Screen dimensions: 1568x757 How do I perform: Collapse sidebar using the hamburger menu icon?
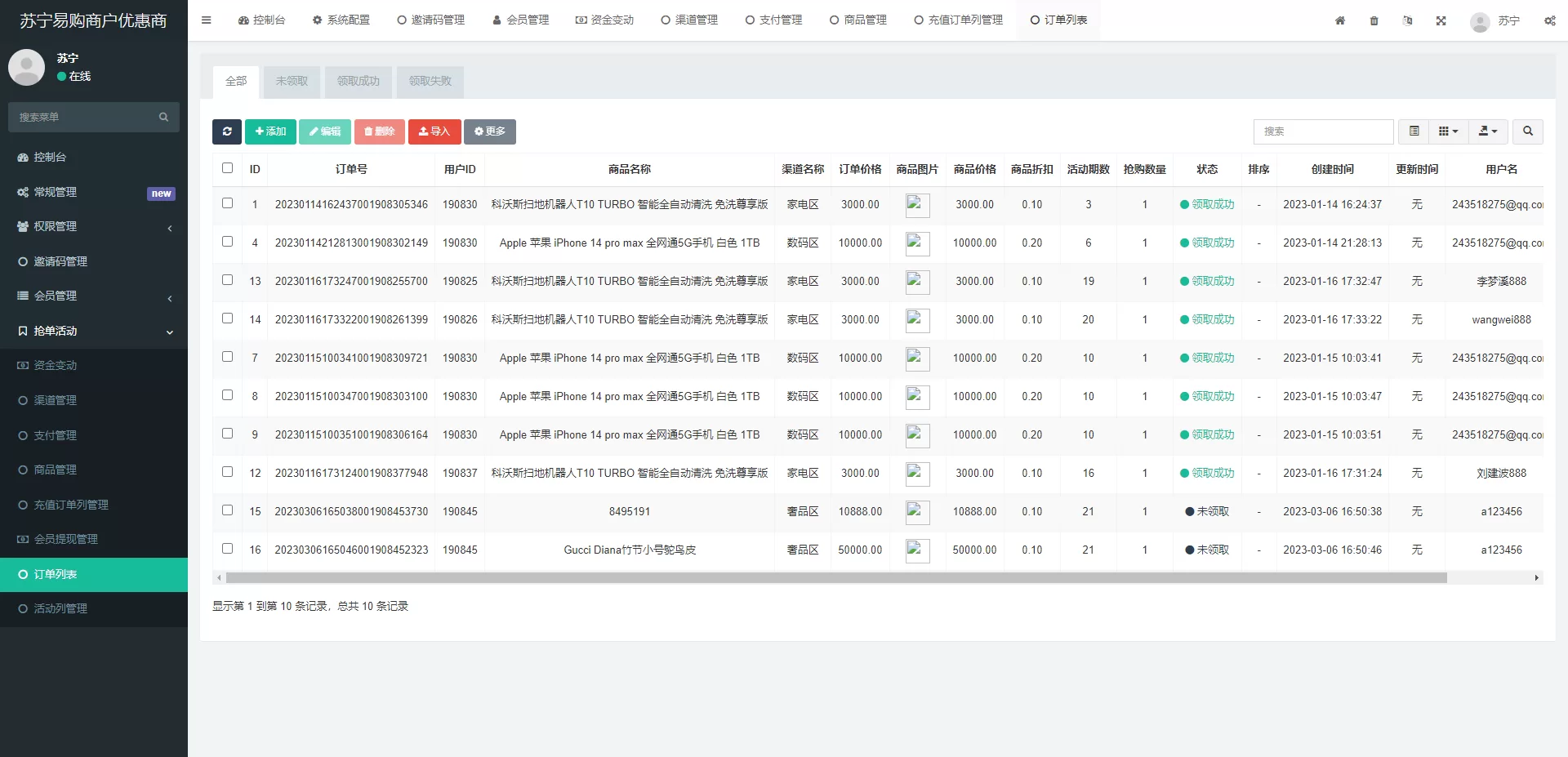(207, 20)
